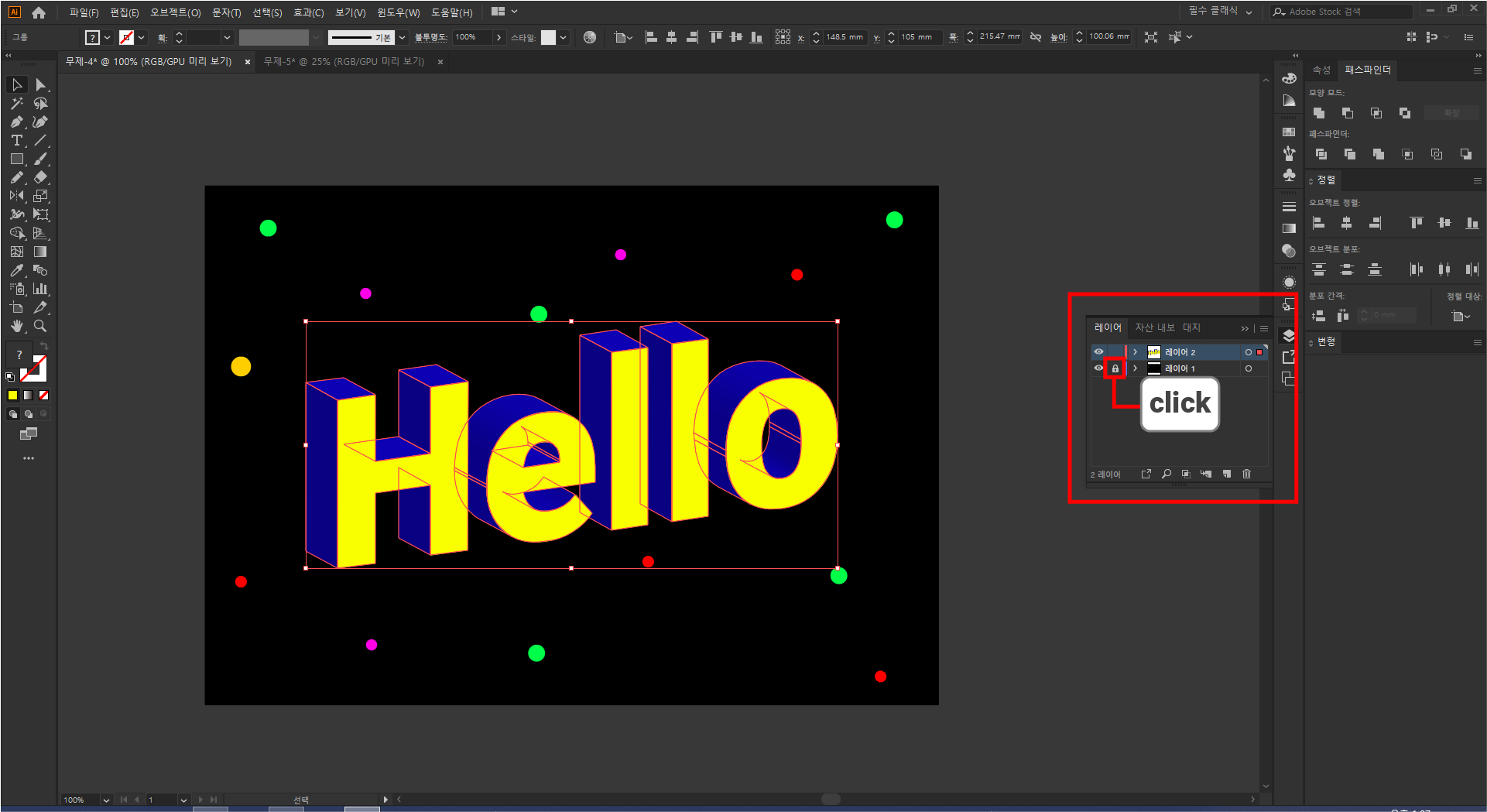Select the Eyedropper tool

click(17, 270)
